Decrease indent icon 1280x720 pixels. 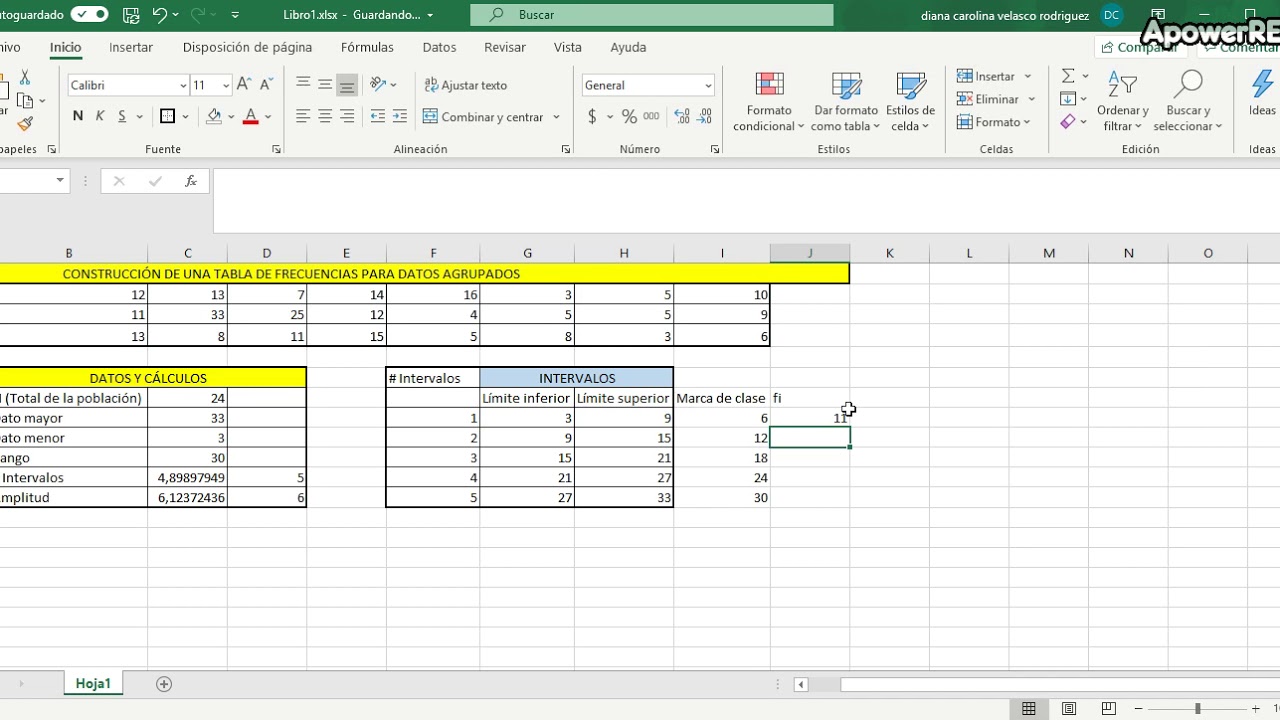point(378,117)
